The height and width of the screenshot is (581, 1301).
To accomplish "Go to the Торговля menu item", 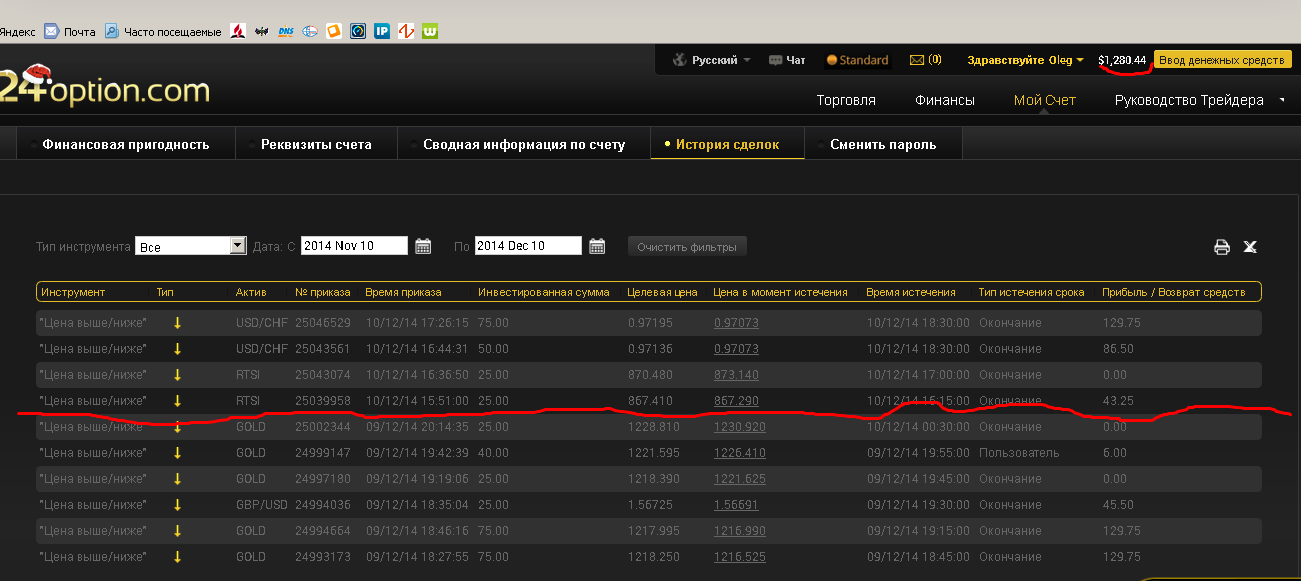I will pyautogui.click(x=845, y=100).
